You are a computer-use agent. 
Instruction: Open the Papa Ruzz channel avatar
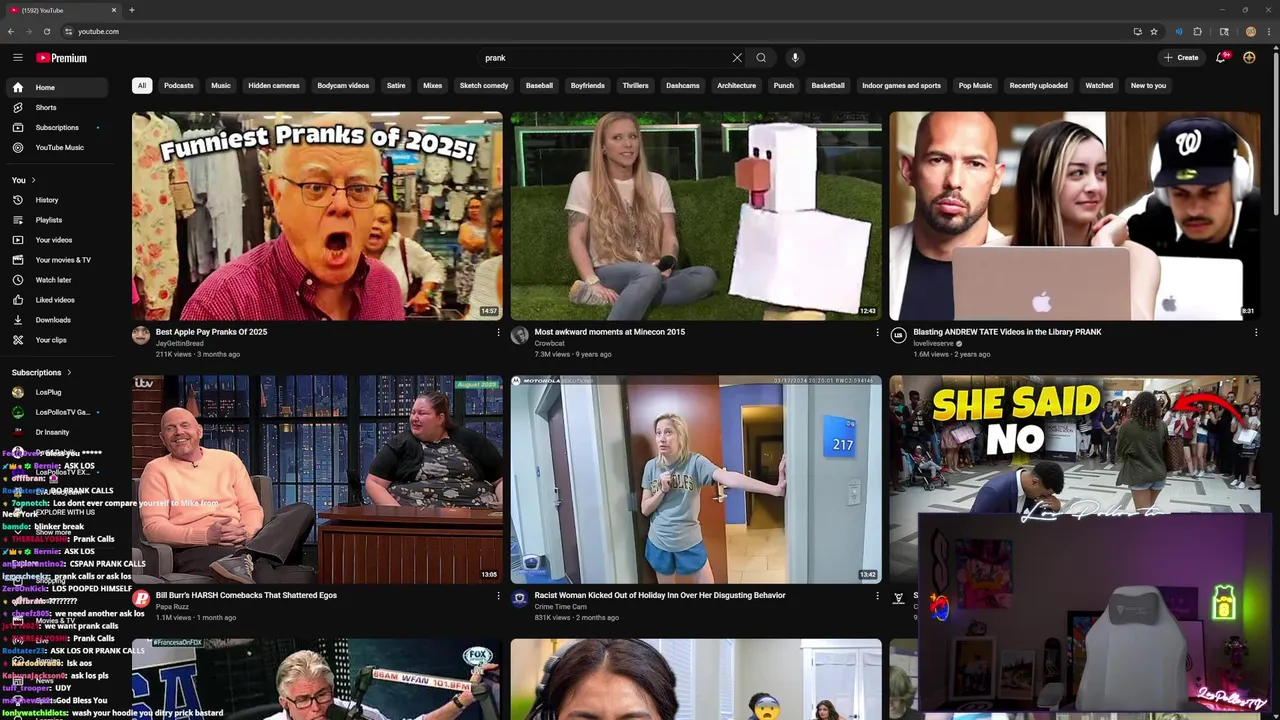141,599
